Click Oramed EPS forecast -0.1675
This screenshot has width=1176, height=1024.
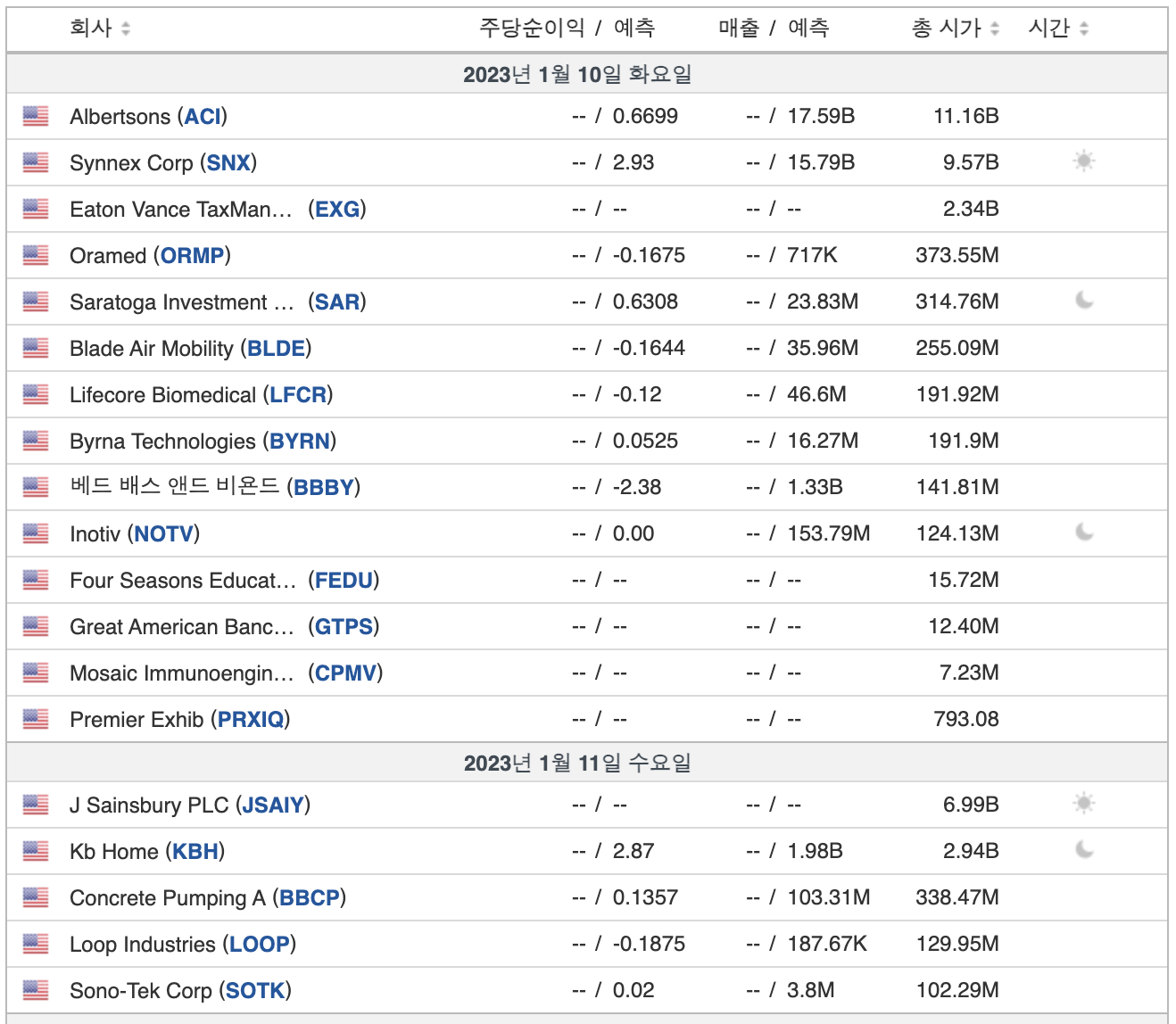[x=649, y=255]
